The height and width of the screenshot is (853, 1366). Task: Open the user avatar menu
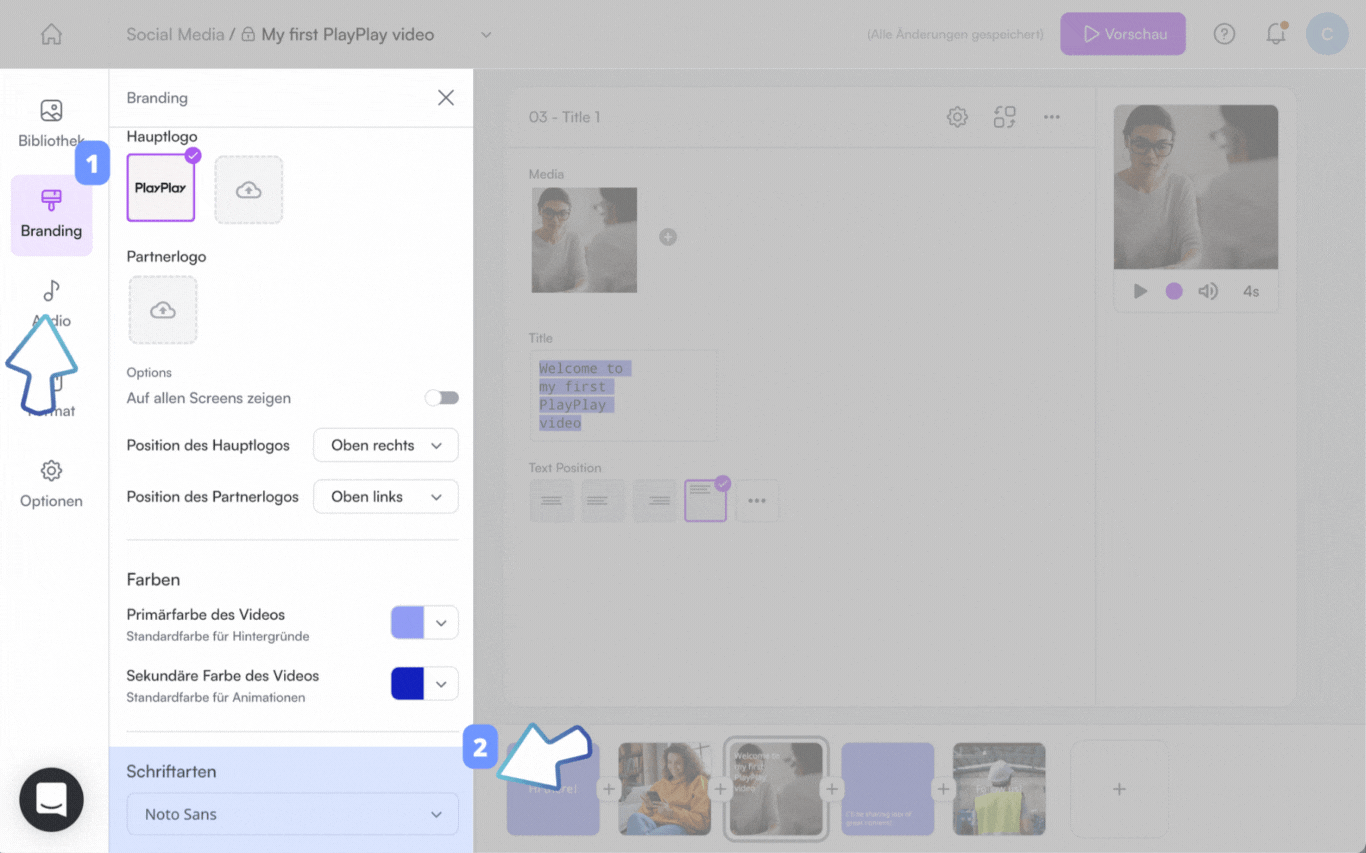[x=1327, y=34]
